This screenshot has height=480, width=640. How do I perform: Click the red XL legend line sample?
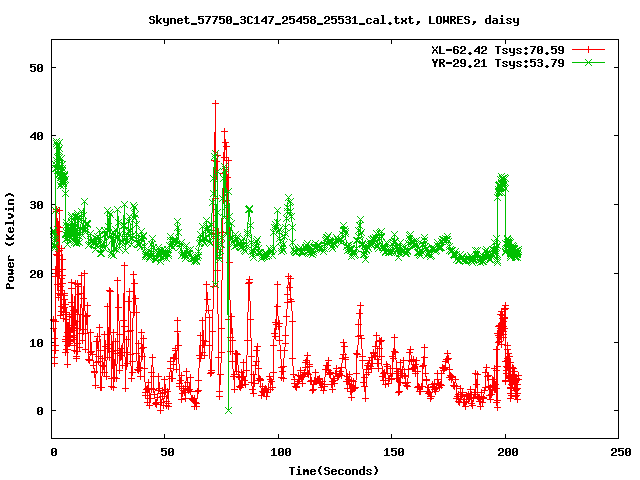[588, 50]
